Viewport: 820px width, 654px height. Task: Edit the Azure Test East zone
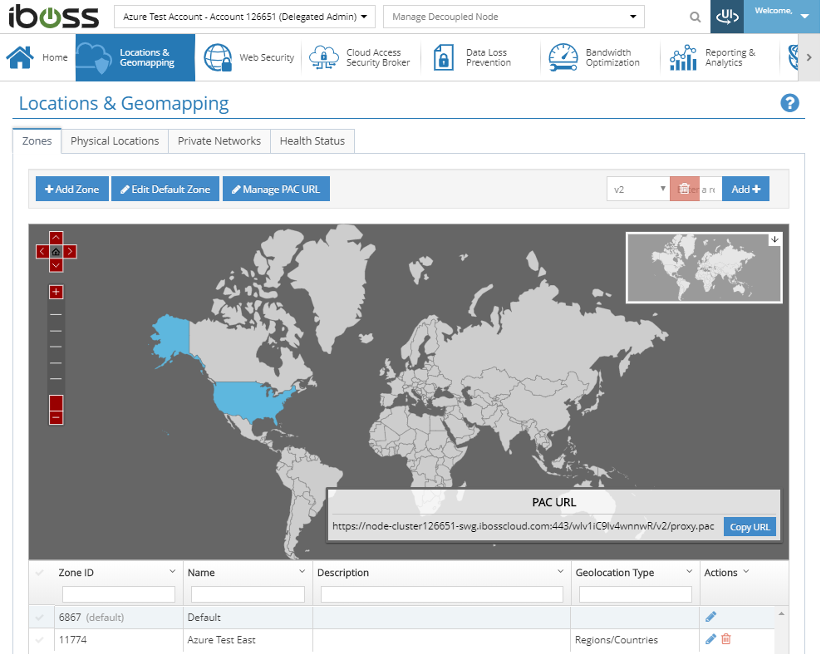click(x=711, y=639)
